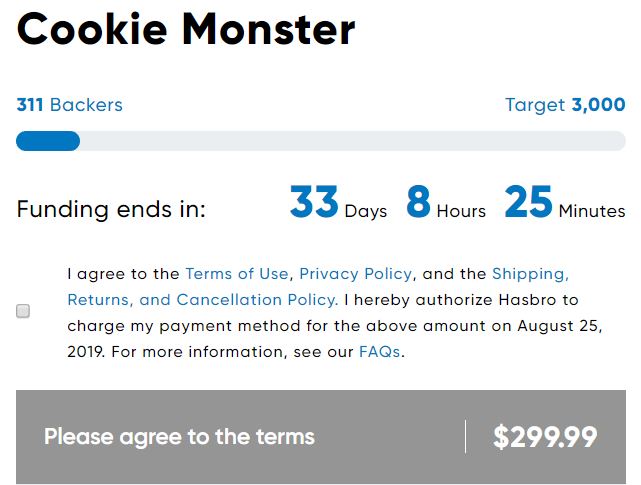Click the blue filled progress portion
The width and height of the screenshot is (641, 485).
[47, 141]
